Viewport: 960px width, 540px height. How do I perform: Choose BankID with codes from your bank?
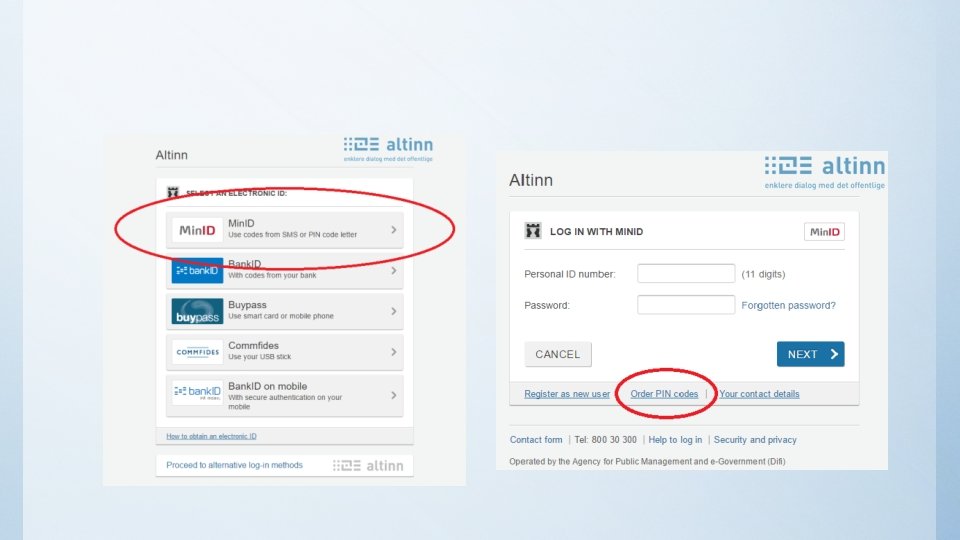[285, 271]
